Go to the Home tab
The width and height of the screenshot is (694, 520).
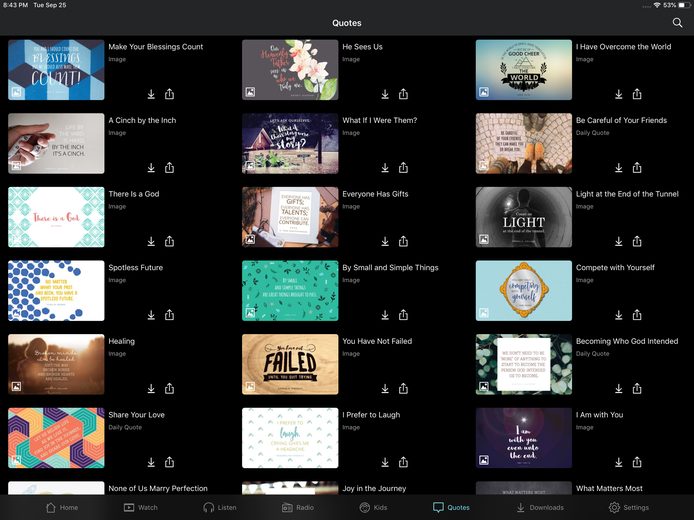[x=62, y=507]
